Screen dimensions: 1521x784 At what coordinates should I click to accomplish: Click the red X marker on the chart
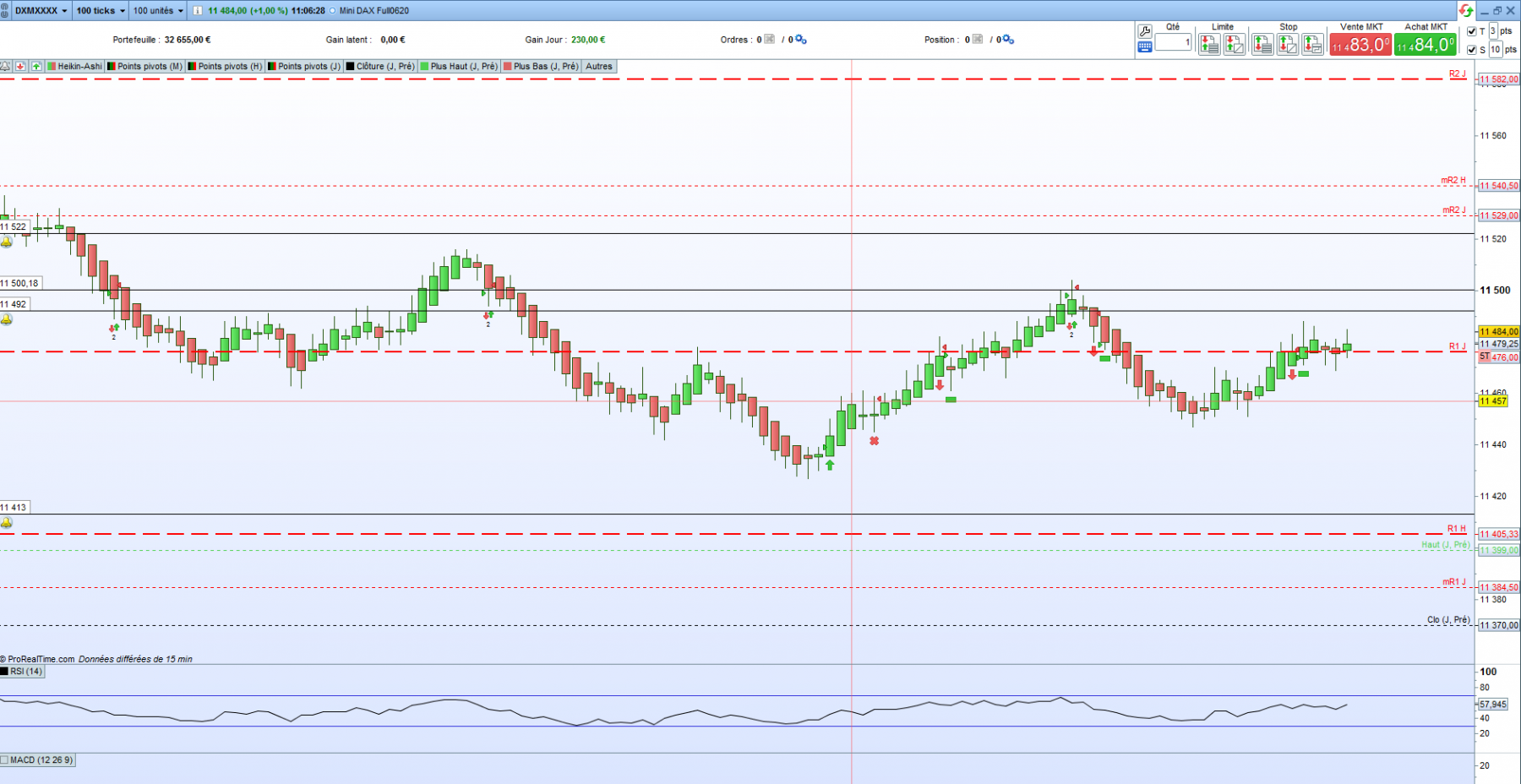tap(874, 441)
